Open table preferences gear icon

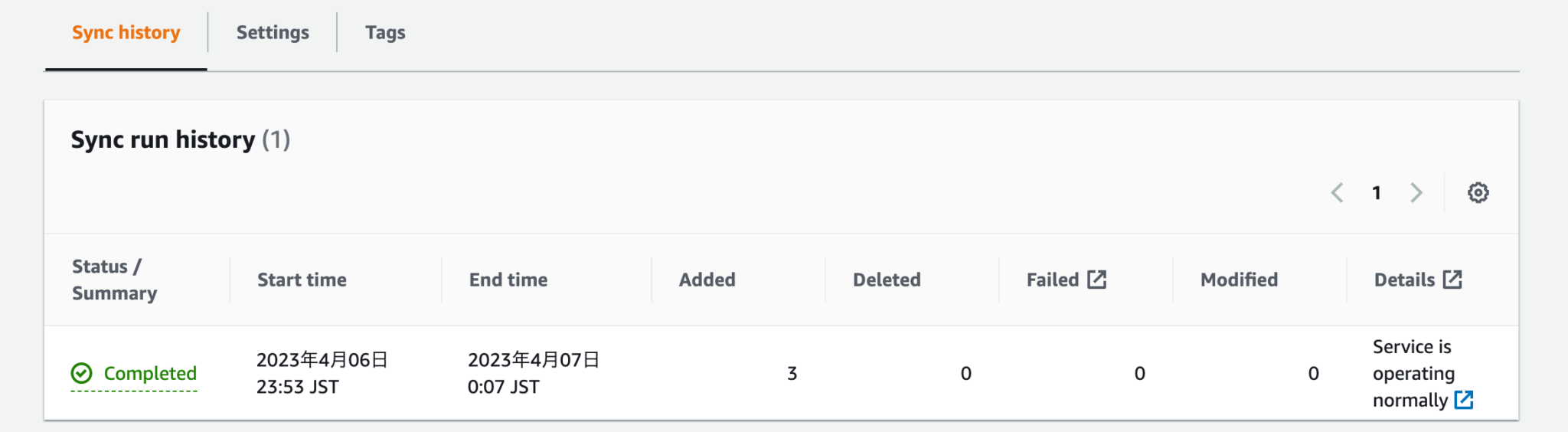1478,192
